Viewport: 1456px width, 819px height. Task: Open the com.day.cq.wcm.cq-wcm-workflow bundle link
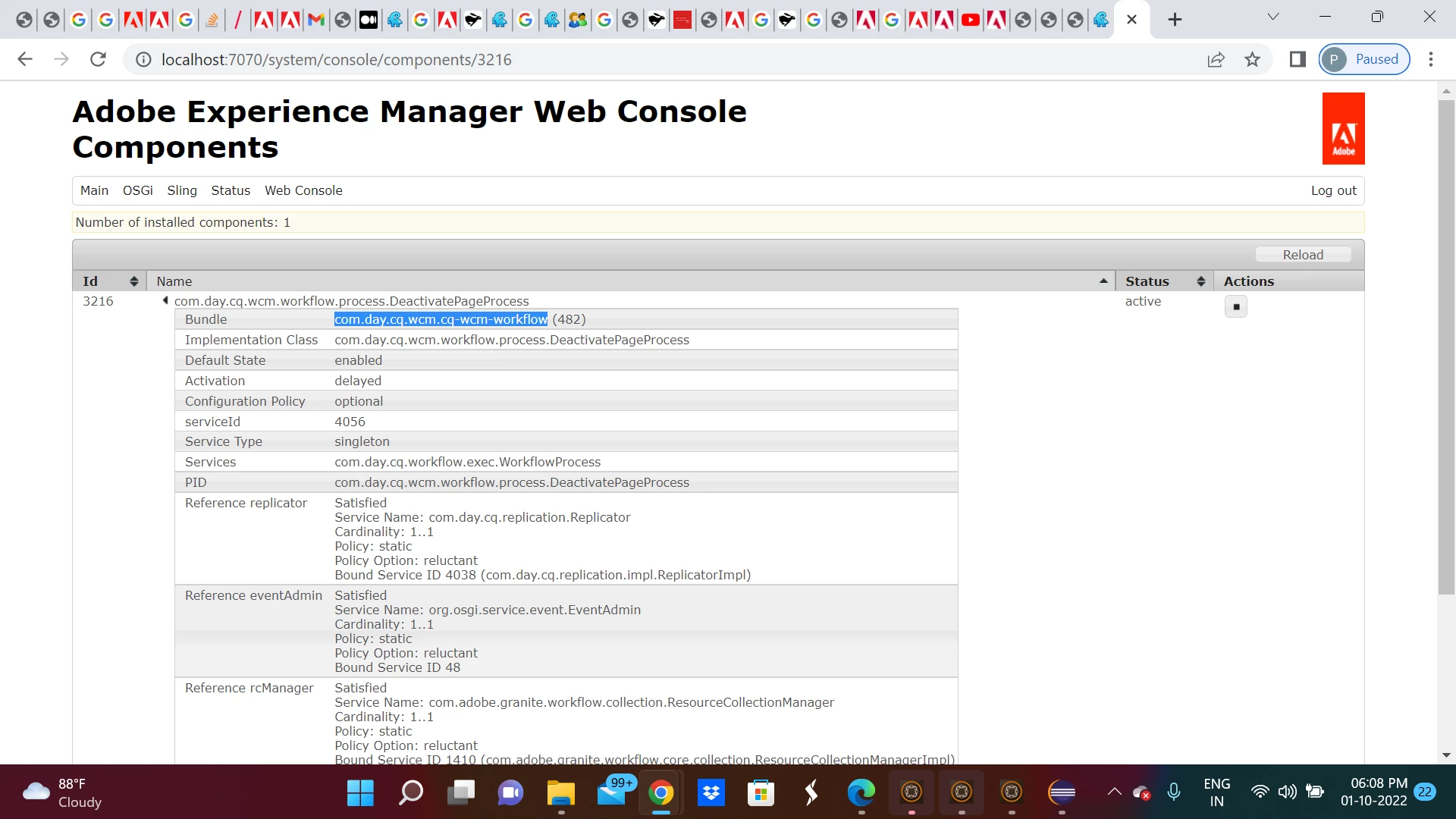pyautogui.click(x=441, y=319)
